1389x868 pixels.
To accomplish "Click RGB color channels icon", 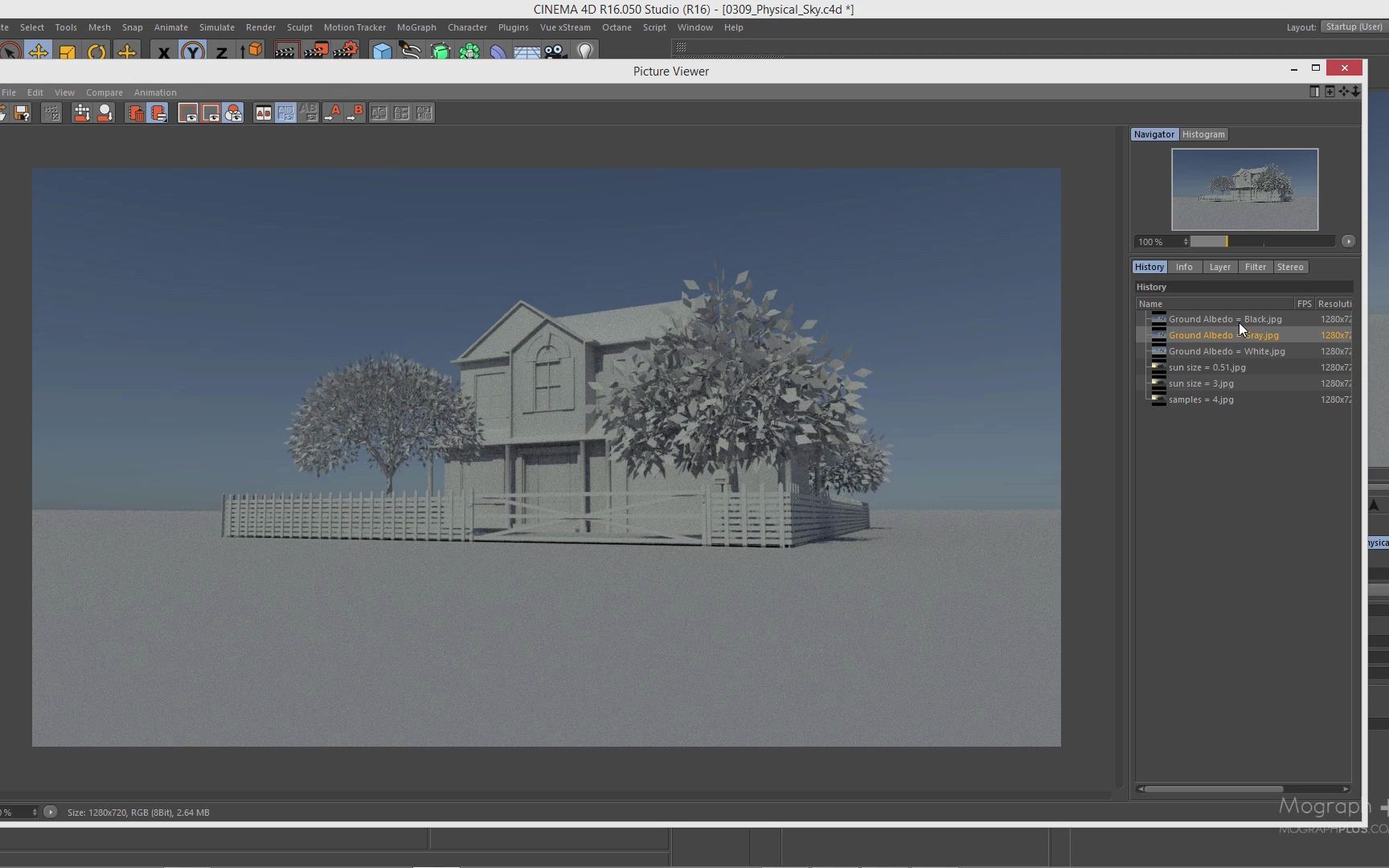I will (x=233, y=113).
